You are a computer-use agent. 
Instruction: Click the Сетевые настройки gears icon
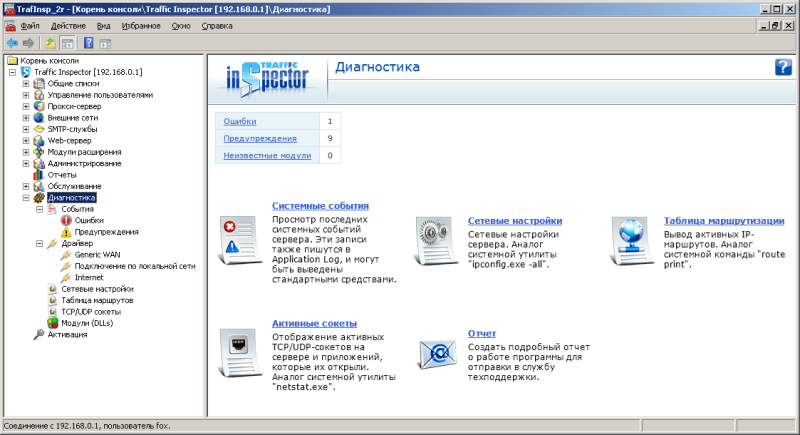pyautogui.click(x=435, y=240)
